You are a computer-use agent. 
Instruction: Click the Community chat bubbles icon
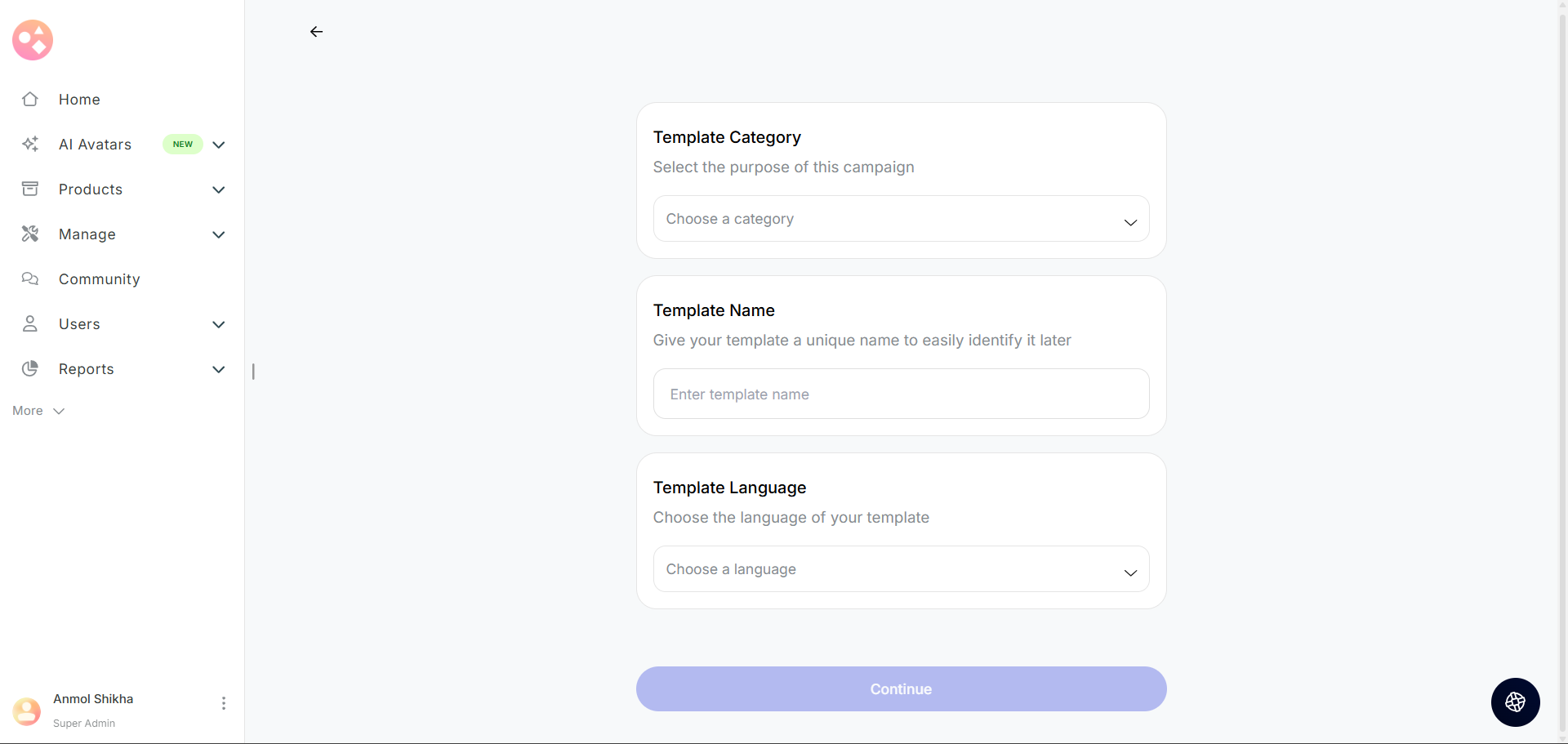[30, 278]
